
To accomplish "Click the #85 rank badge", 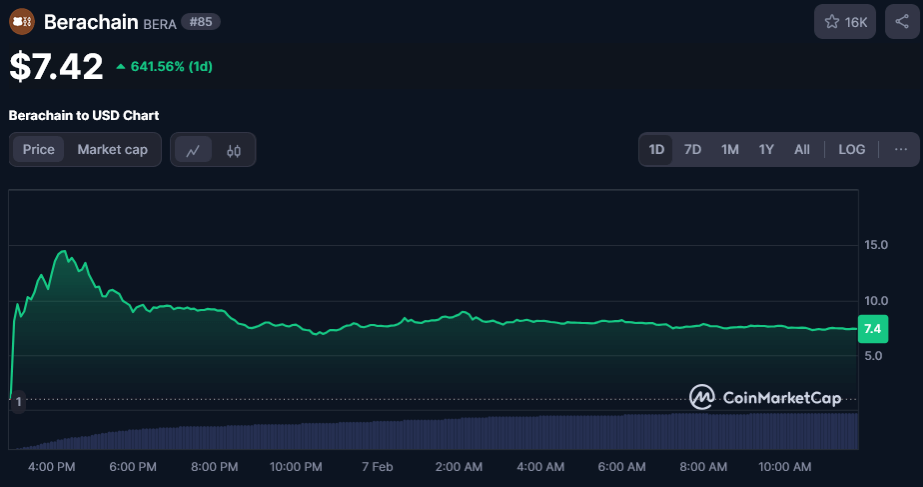I will point(200,22).
